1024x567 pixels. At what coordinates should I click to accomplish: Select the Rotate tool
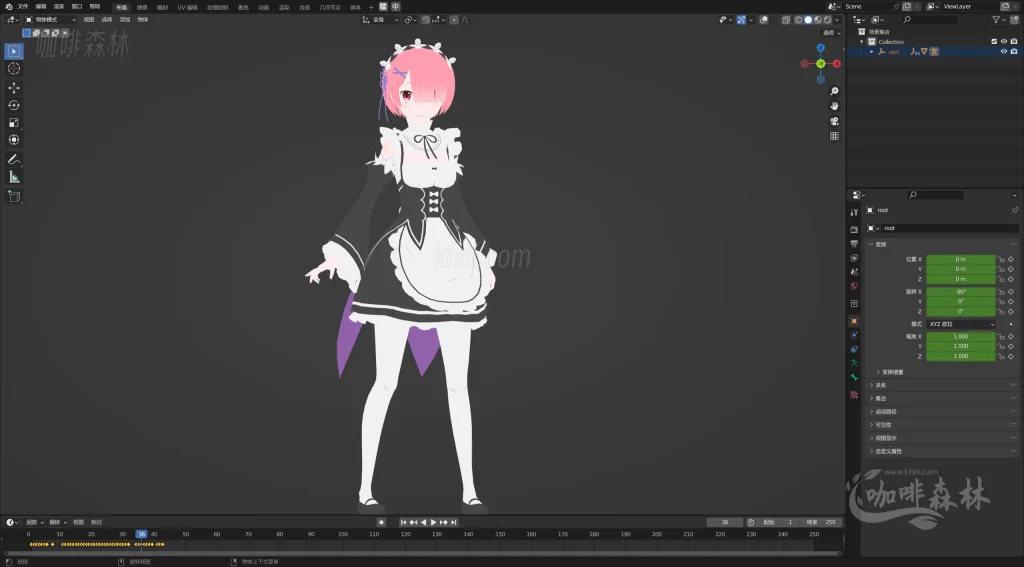coord(14,105)
